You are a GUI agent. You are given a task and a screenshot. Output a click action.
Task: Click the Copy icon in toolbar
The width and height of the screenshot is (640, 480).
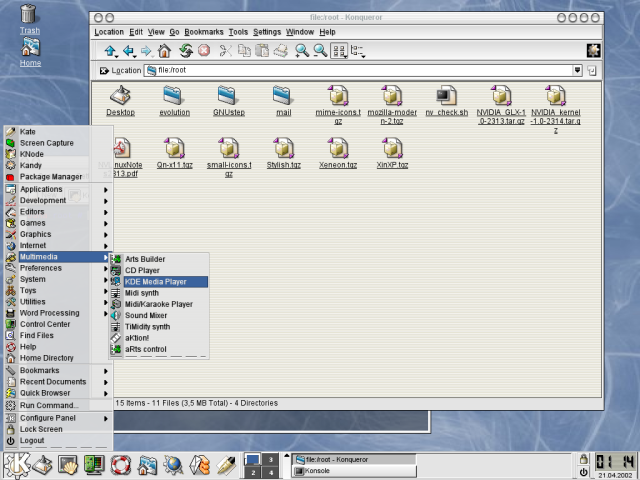[244, 51]
